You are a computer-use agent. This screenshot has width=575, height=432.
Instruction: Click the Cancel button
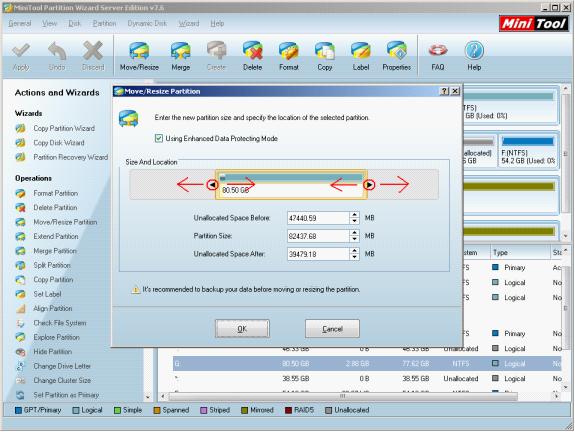click(332, 329)
